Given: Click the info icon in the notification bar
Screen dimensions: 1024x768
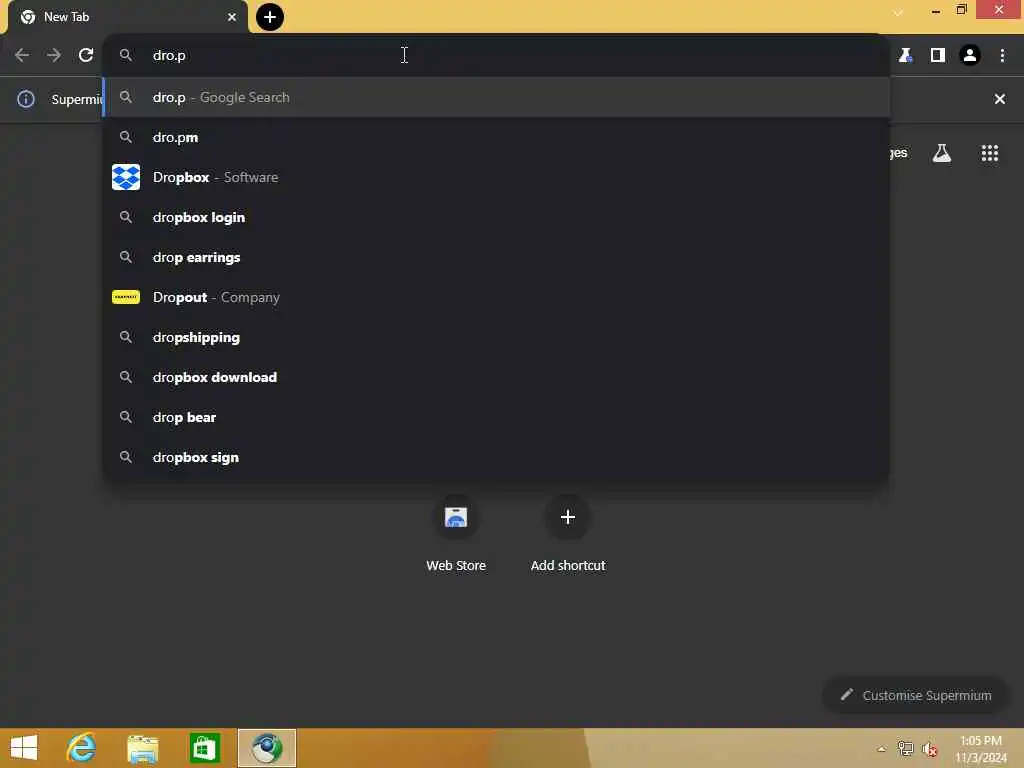Looking at the screenshot, I should (x=25, y=99).
